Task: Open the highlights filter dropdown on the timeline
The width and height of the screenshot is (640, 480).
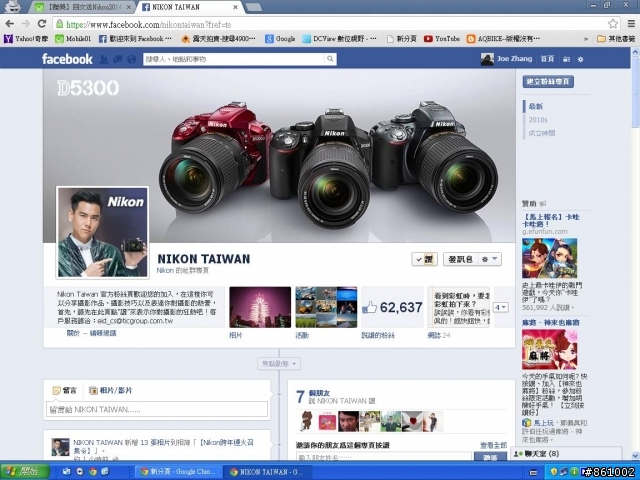Action: tap(279, 363)
